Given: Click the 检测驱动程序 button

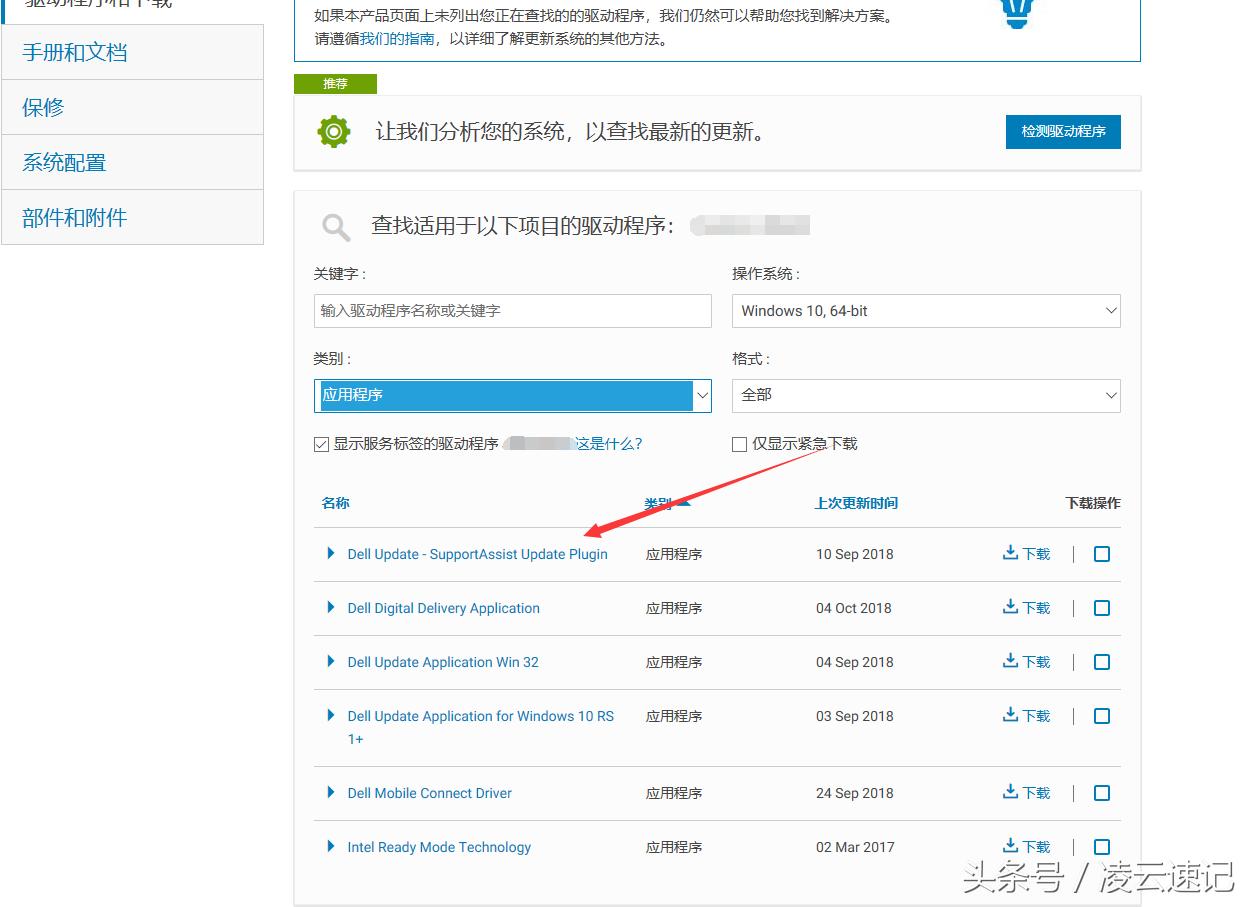Looking at the screenshot, I should [x=1063, y=131].
